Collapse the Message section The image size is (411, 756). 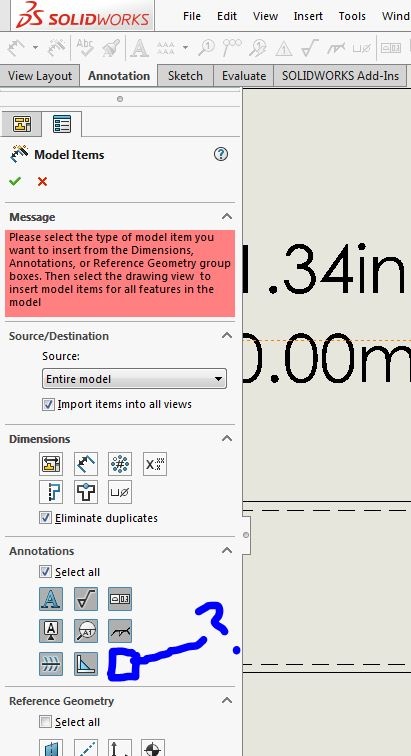[226, 216]
